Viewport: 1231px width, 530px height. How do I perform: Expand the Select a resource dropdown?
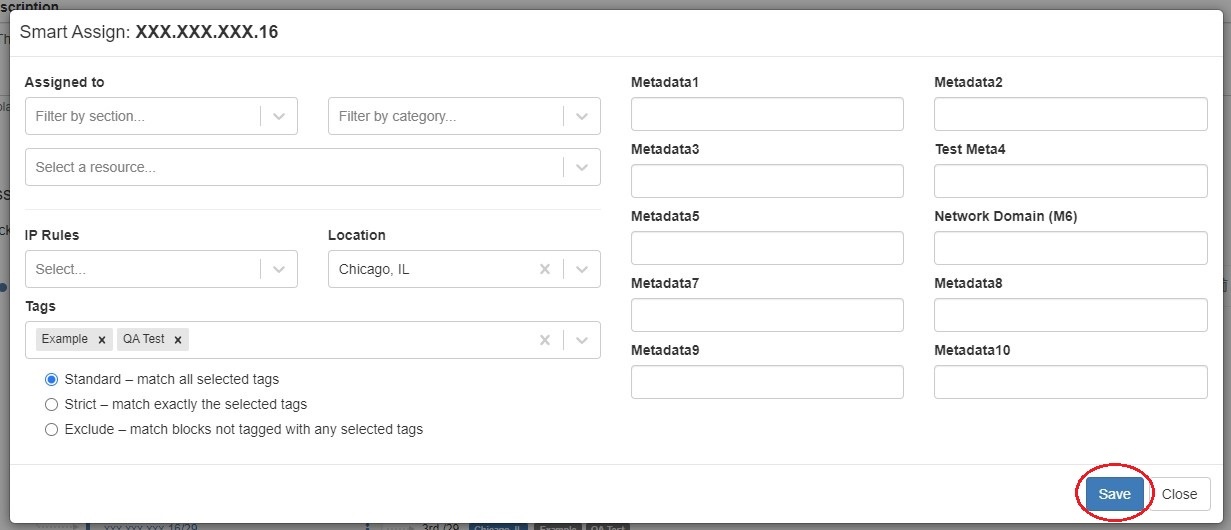[x=582, y=167]
